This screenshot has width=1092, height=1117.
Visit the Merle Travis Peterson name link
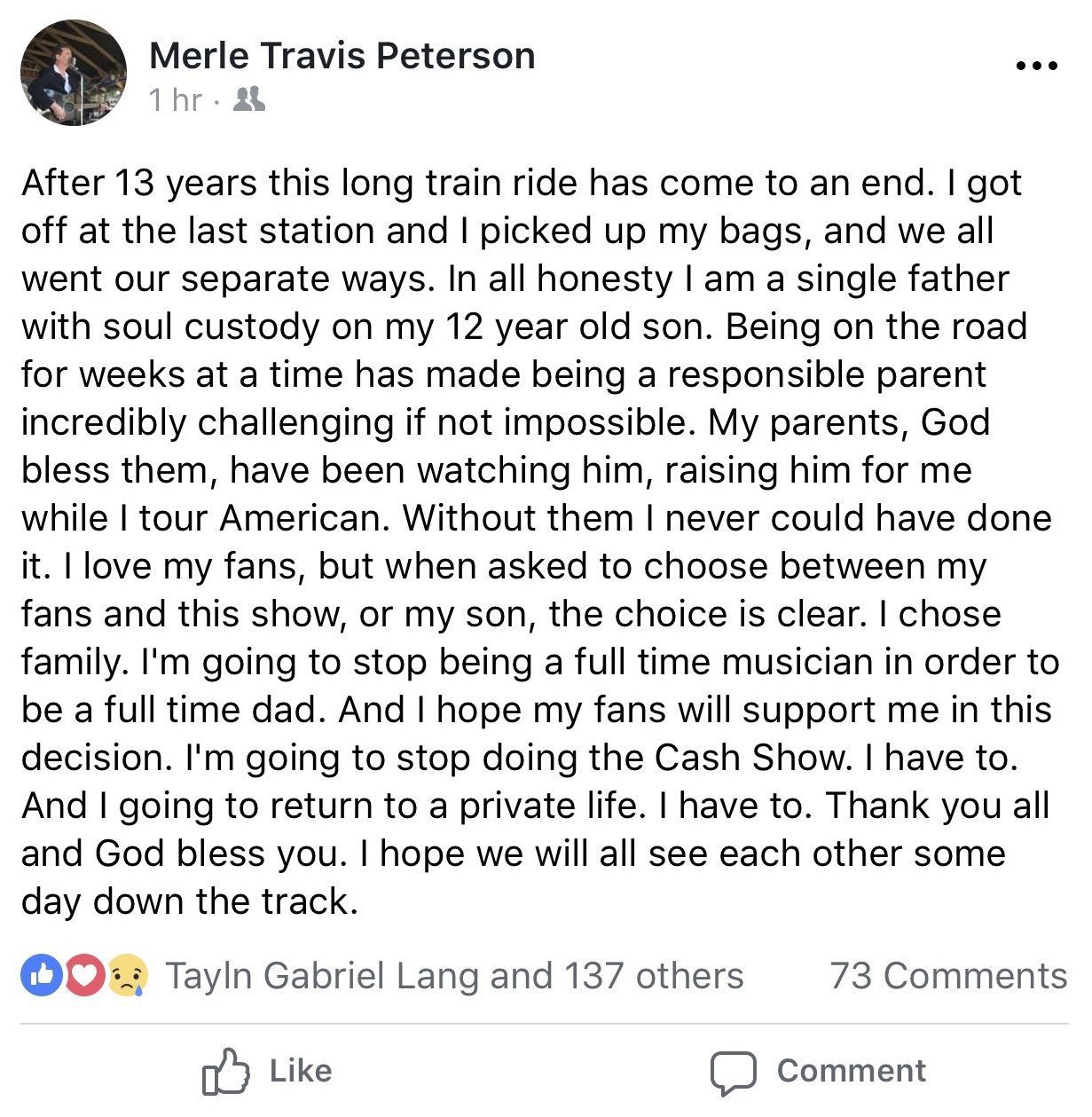(x=342, y=55)
